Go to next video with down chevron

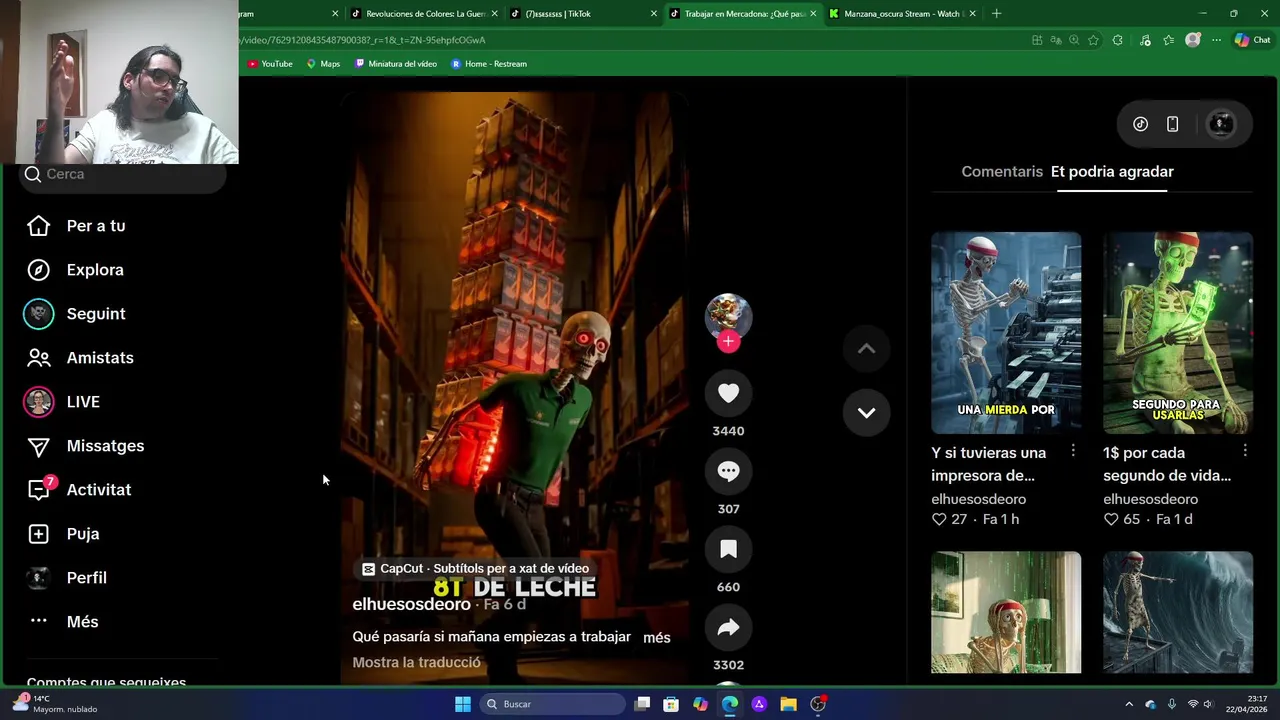point(866,412)
